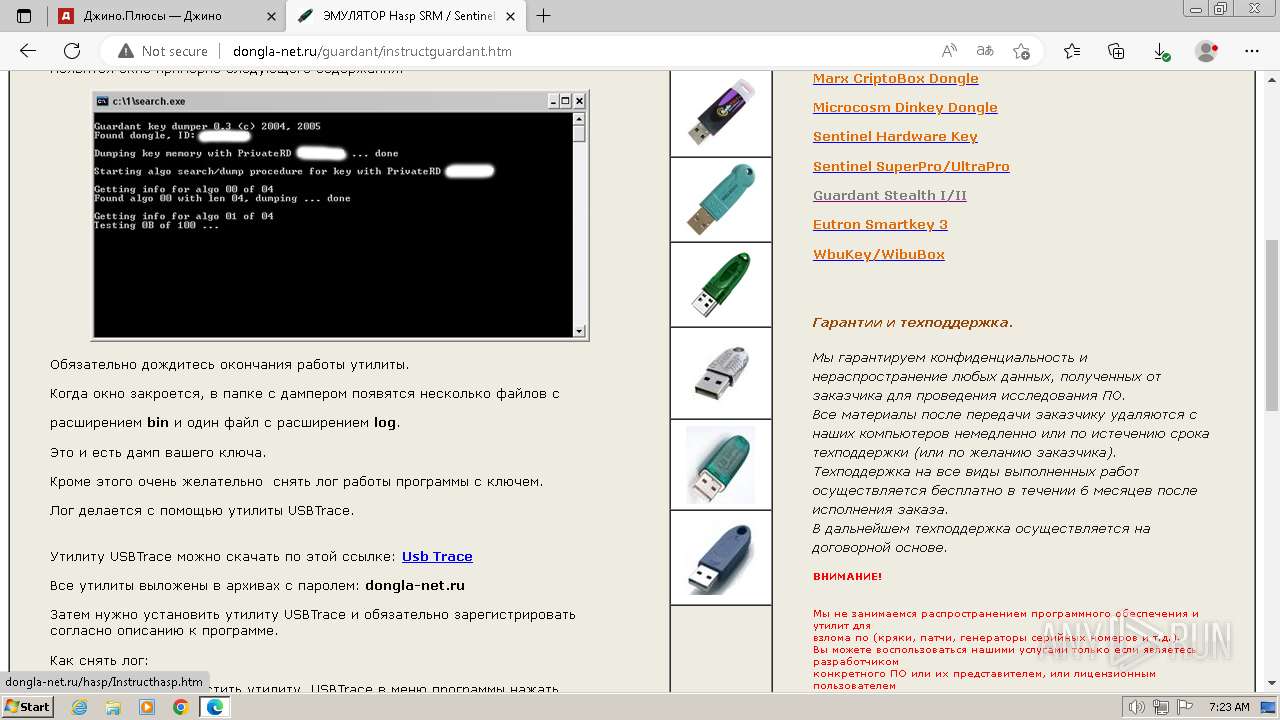Click the 'Гарантии и техподдержка.' heading

[x=913, y=322]
